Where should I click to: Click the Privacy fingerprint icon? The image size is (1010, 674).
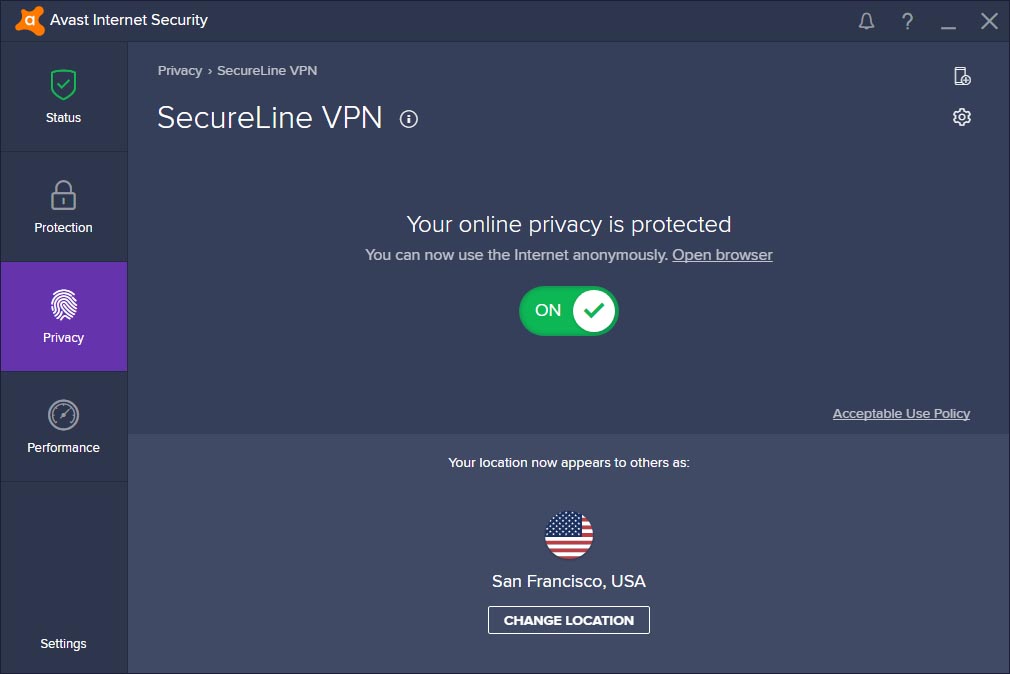pos(64,305)
